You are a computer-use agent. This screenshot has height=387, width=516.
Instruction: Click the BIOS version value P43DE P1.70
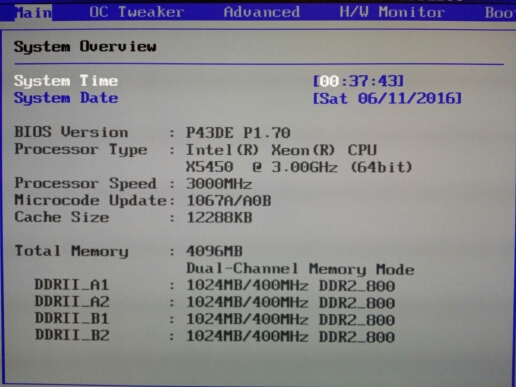[238, 133]
